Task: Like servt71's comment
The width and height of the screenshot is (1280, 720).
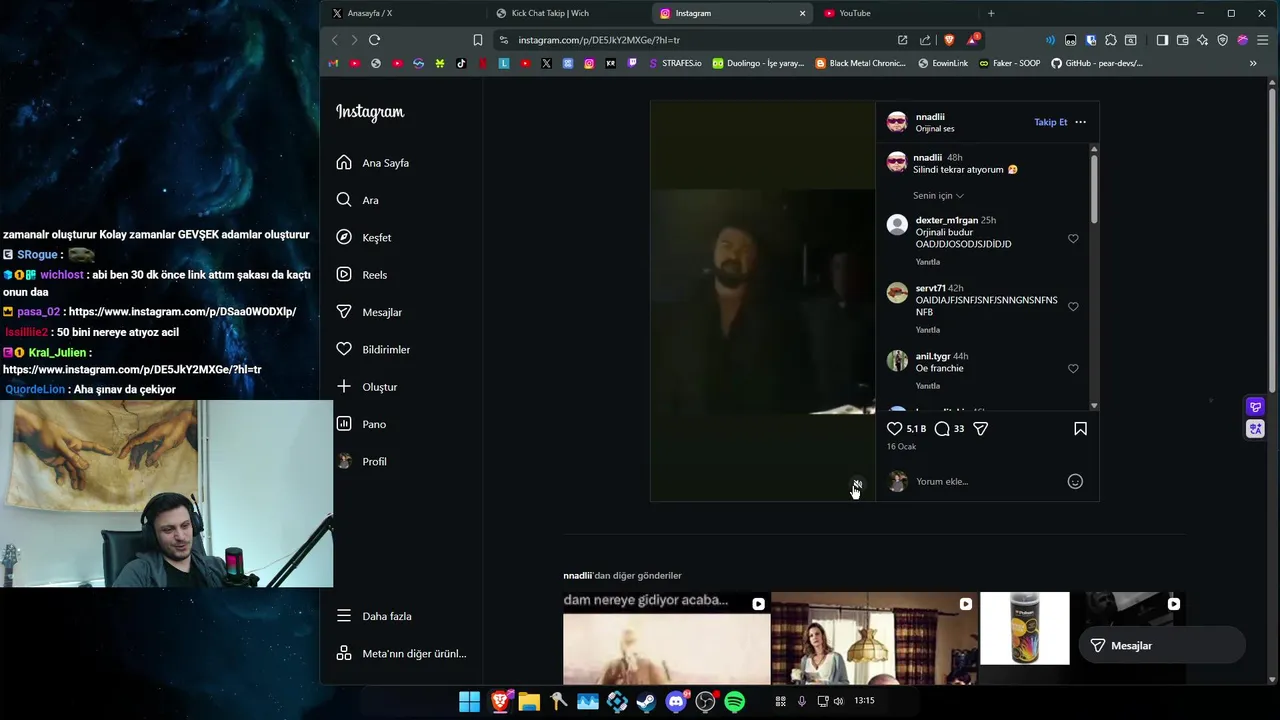Action: point(1073,307)
